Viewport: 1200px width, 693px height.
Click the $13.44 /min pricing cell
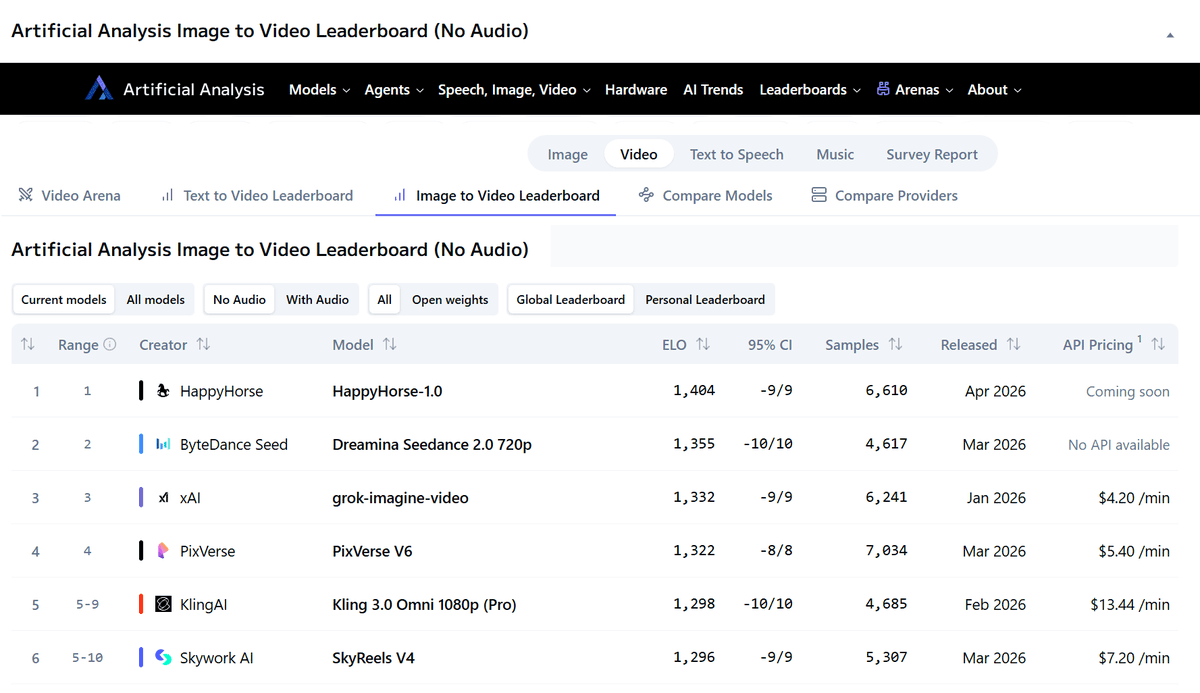tap(1130, 604)
